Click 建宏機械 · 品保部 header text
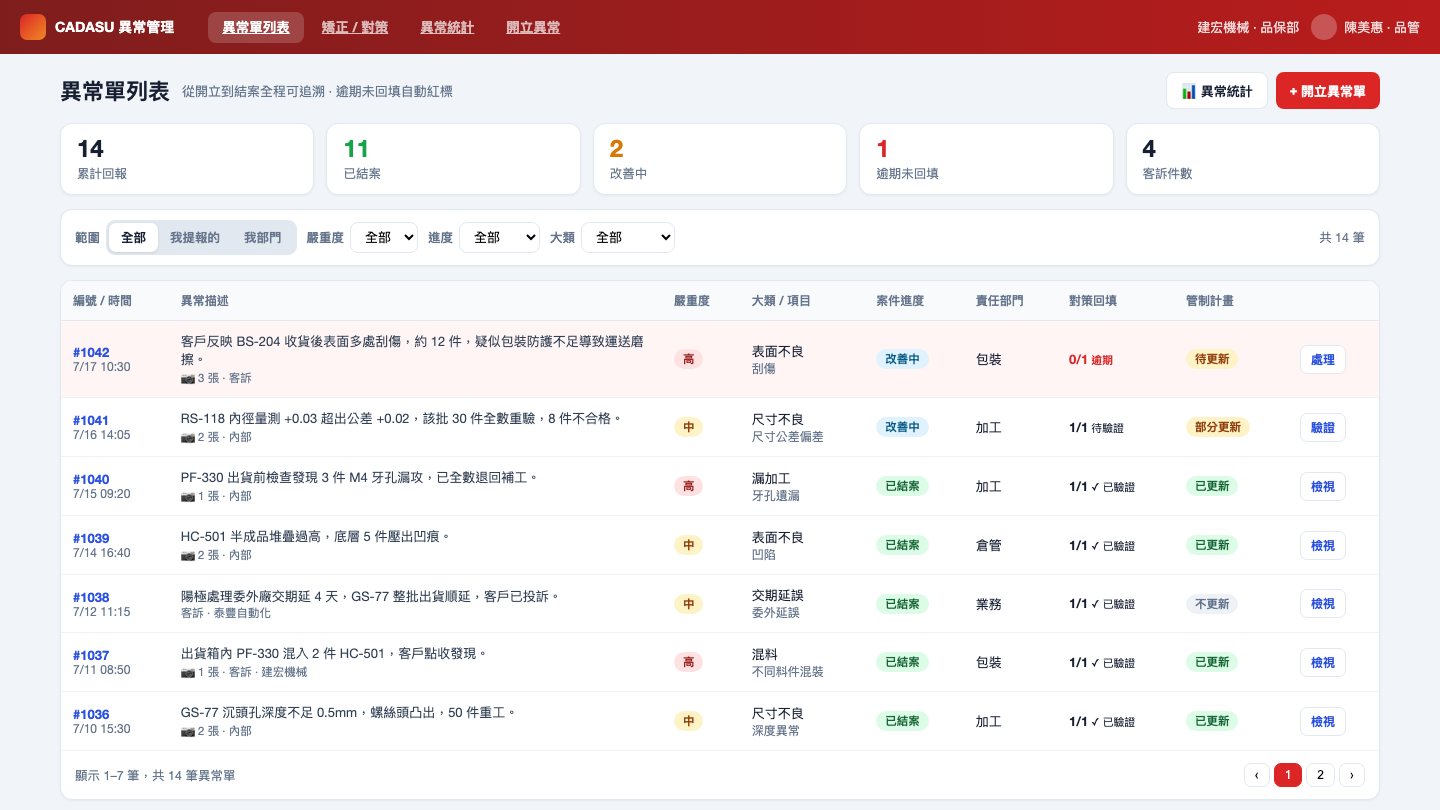 pos(1248,28)
